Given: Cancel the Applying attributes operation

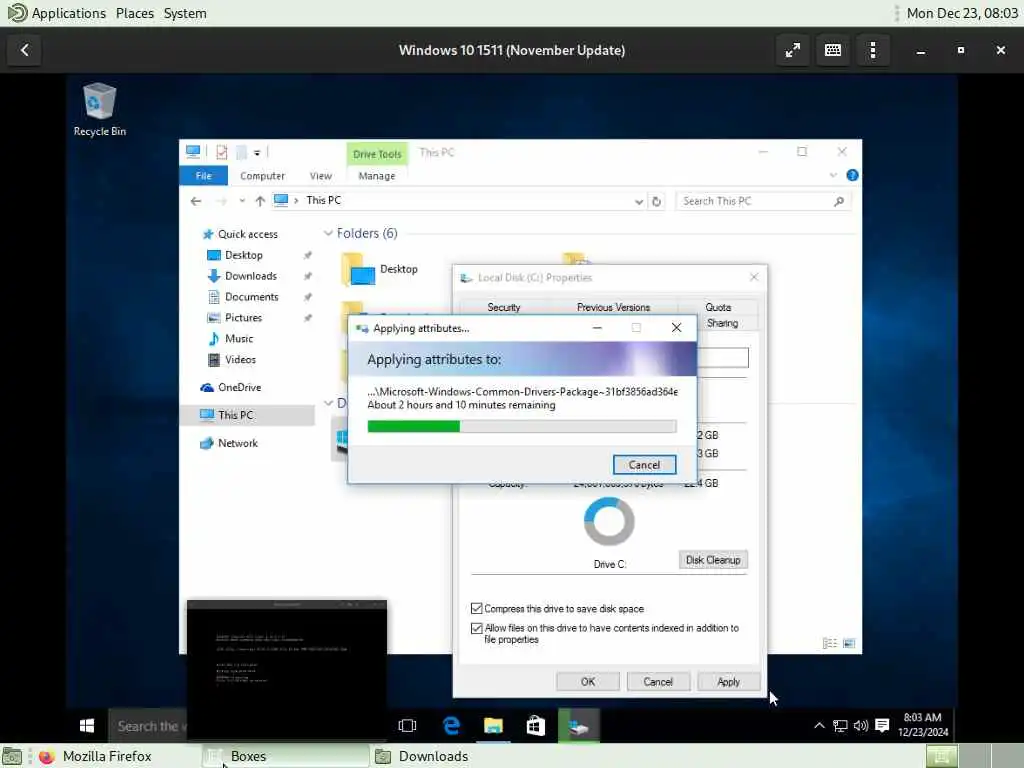Looking at the screenshot, I should (x=644, y=465).
